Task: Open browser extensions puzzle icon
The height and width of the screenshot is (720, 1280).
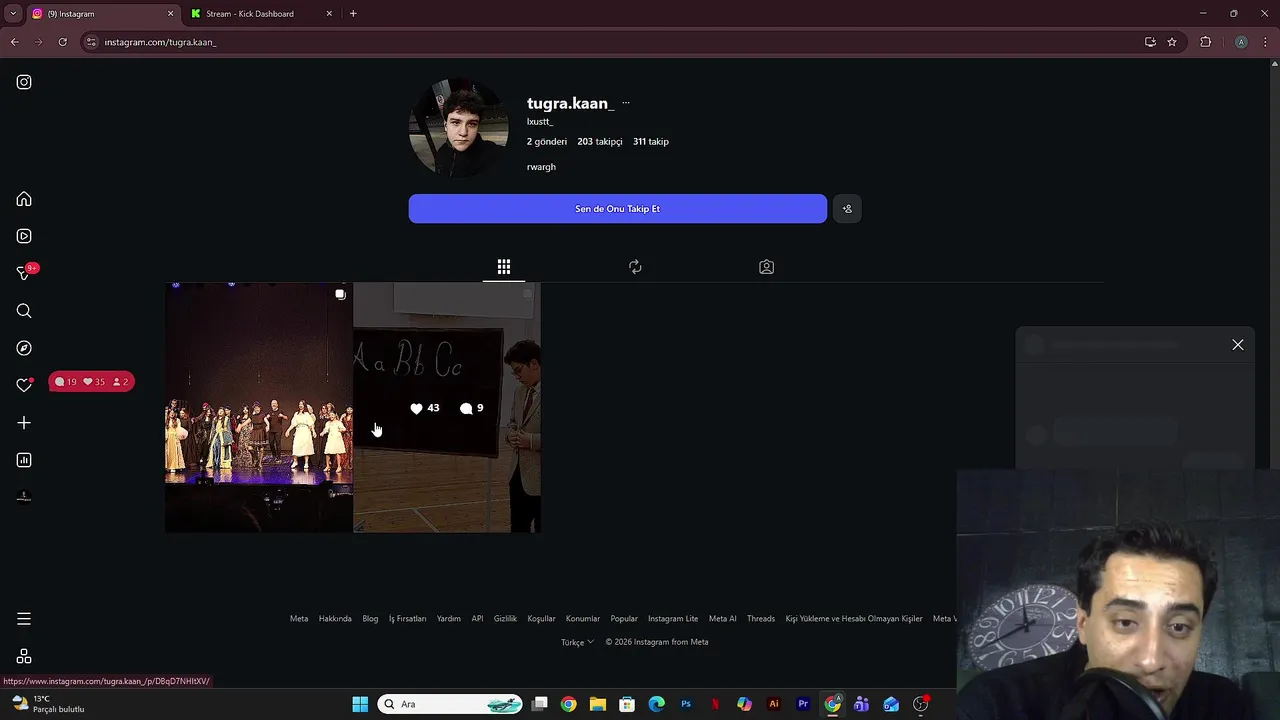Action: 1205,42
